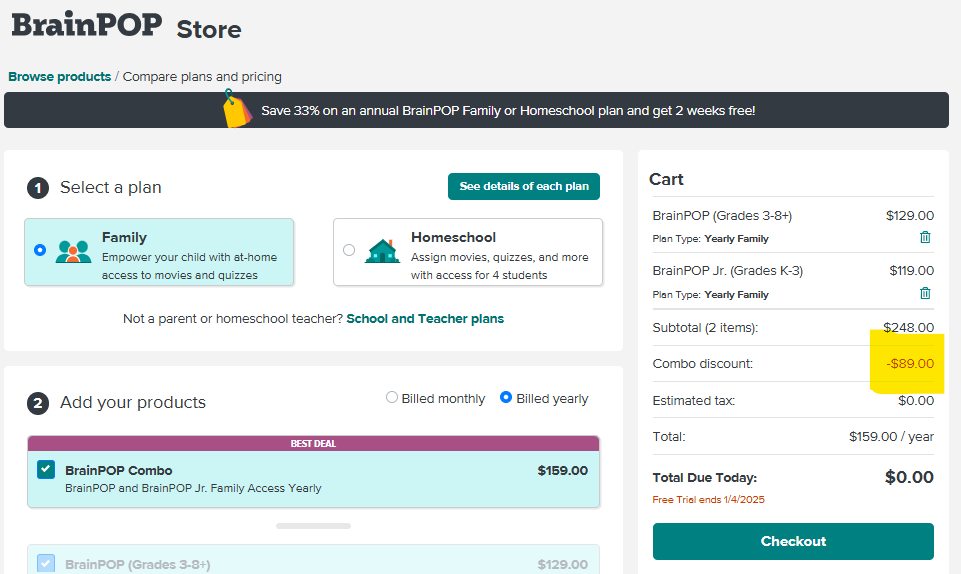
Task: Click the sale tag icon in the banner
Action: (x=237, y=109)
